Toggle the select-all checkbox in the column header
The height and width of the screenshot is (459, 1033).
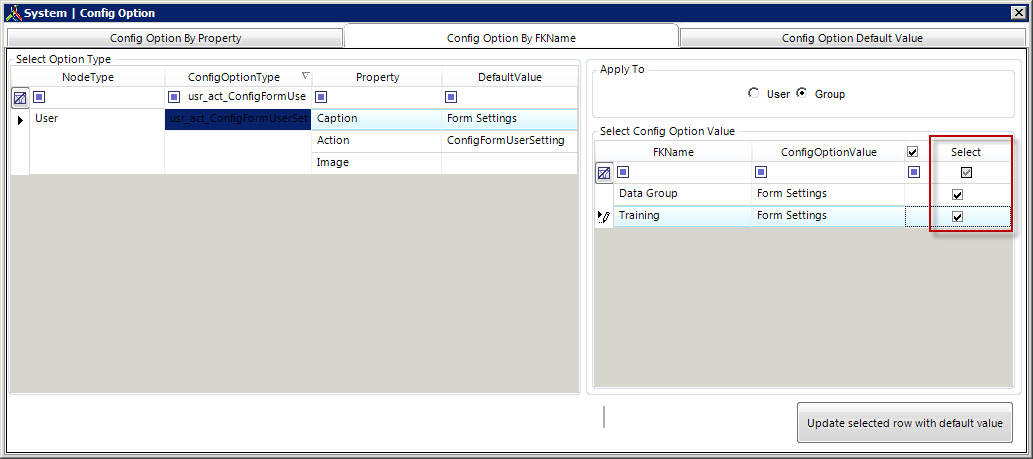tap(911, 152)
